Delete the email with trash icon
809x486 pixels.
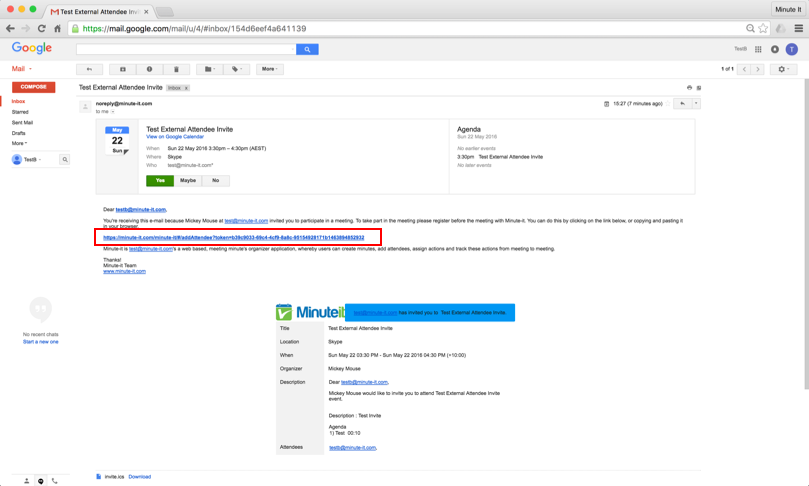coord(176,69)
